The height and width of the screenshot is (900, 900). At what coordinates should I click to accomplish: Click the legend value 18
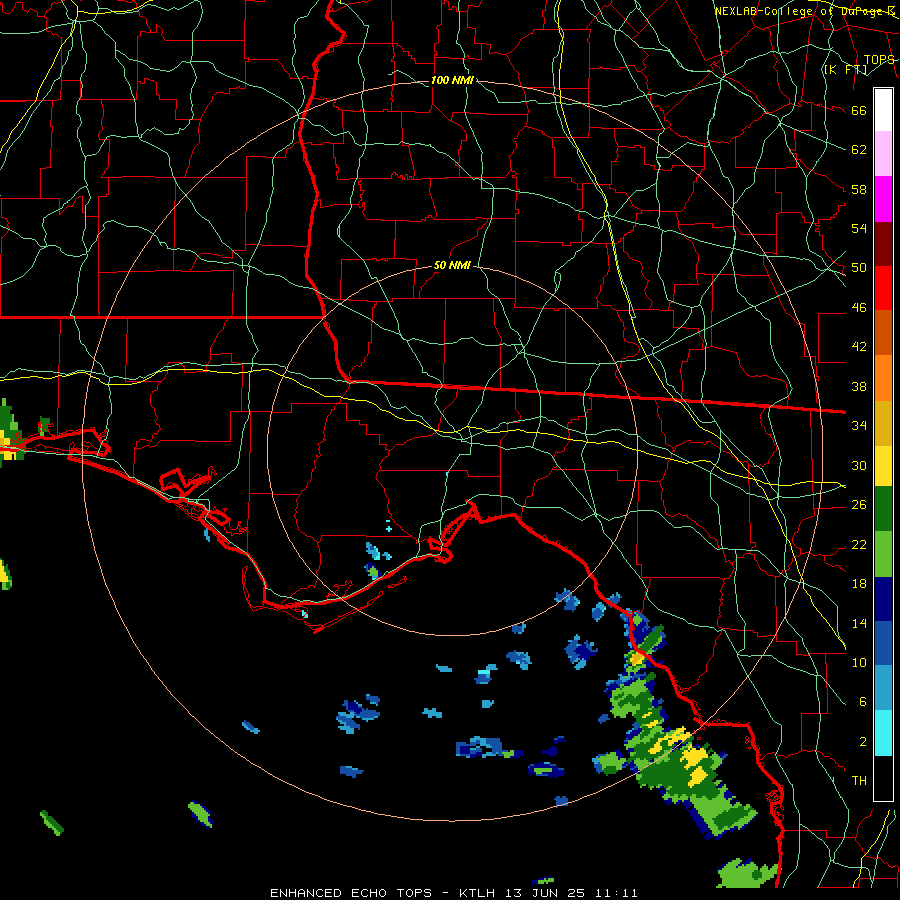(859, 584)
